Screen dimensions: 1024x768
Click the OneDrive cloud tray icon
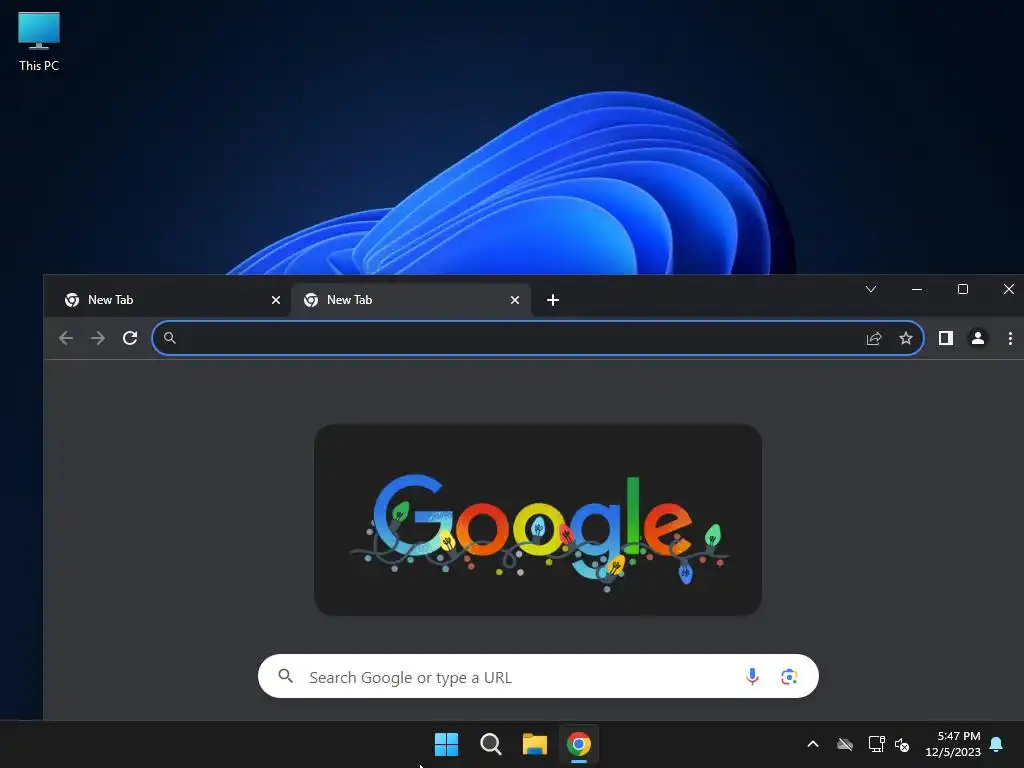(845, 744)
